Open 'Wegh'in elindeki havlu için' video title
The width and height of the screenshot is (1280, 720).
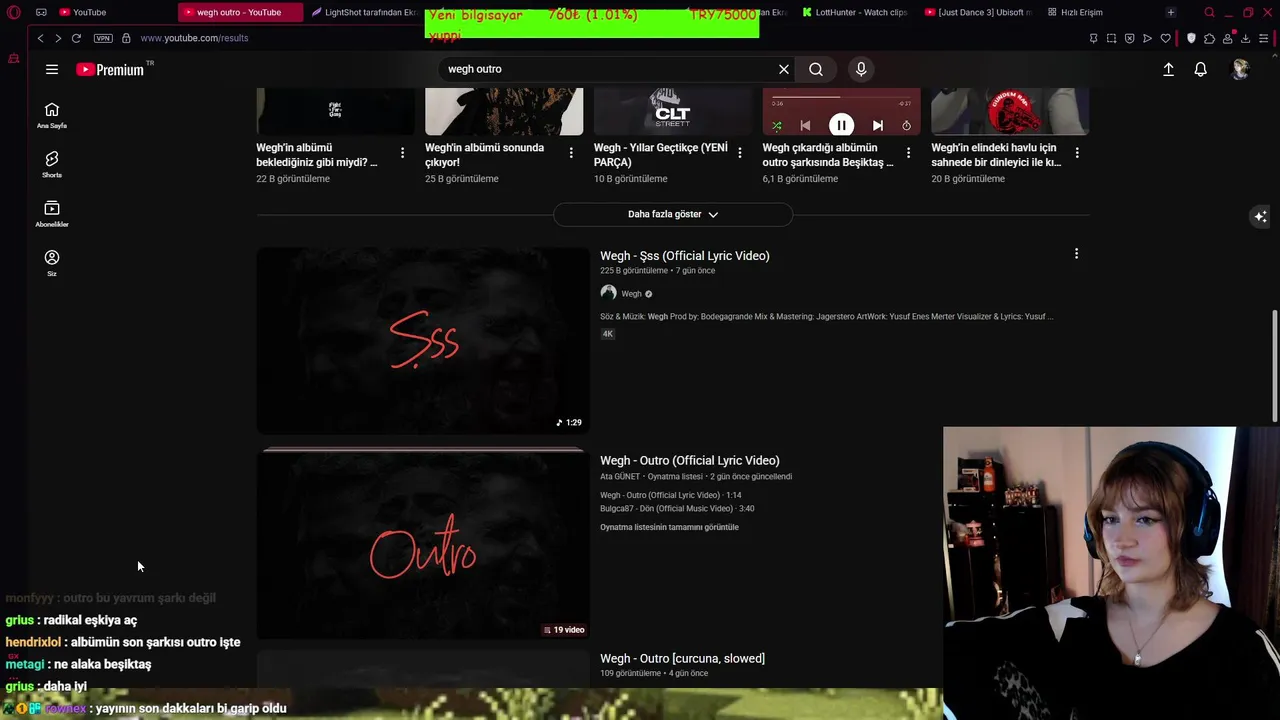pyautogui.click(x=996, y=155)
